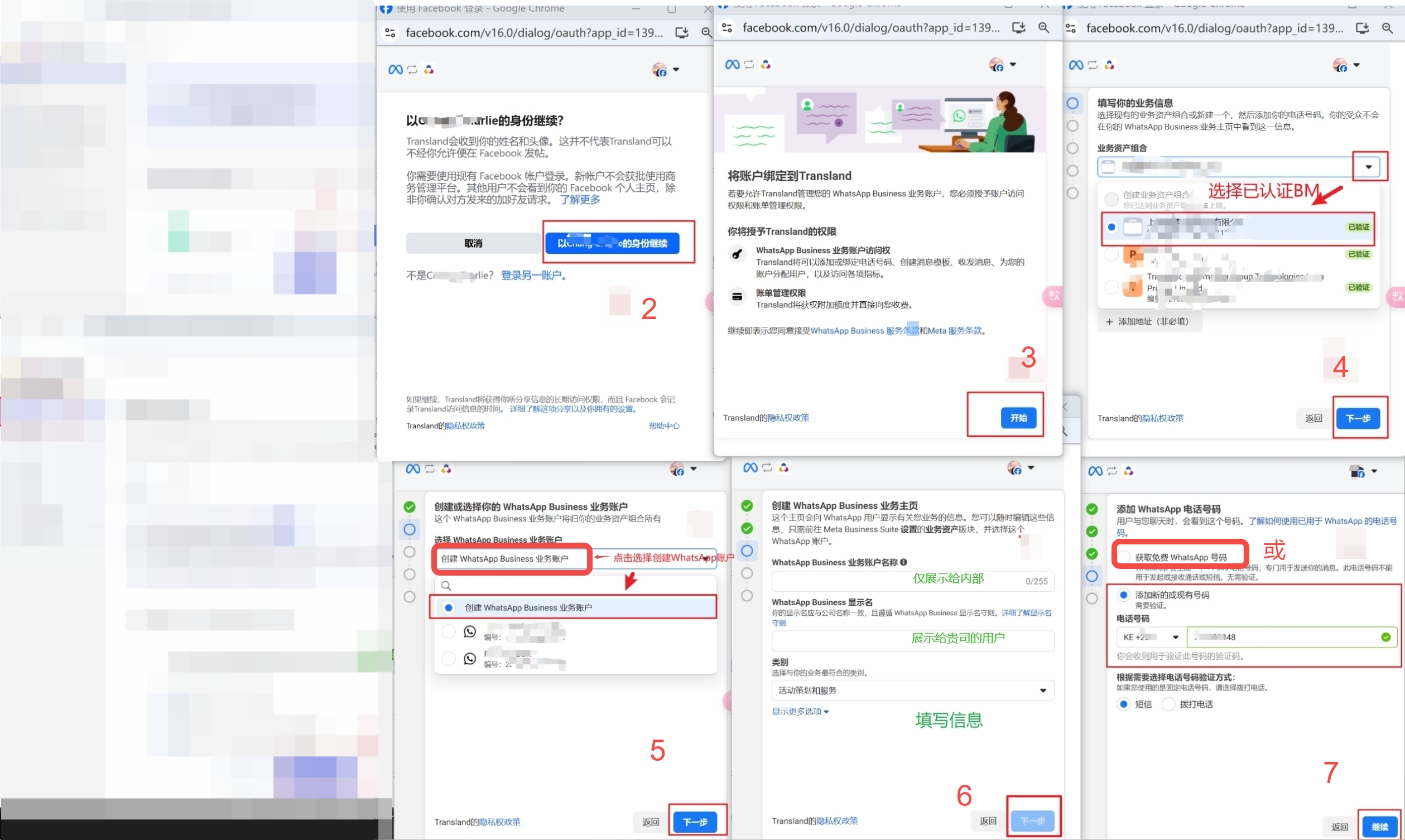
Task: Click the WhatsApp Business 业务账户名称 input field
Action: (912, 581)
